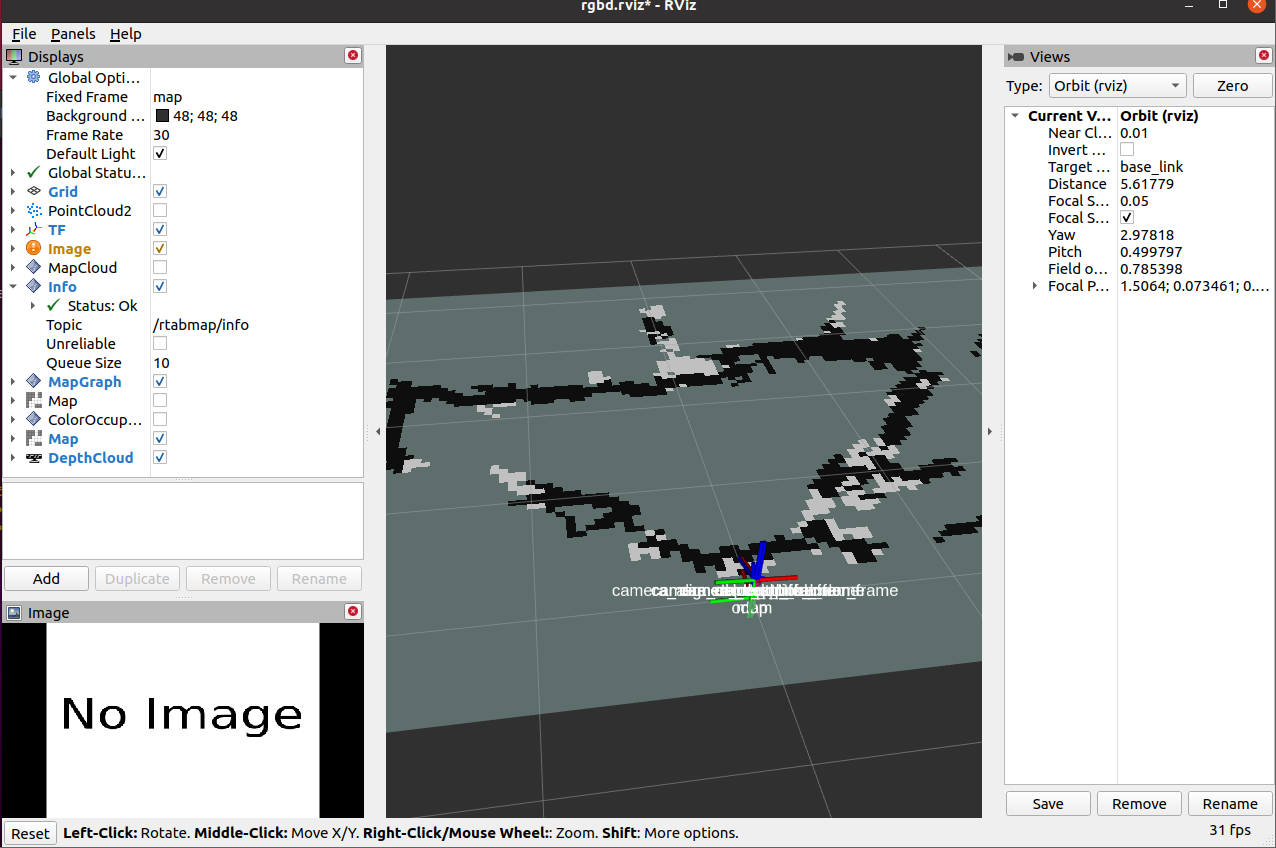Select the Grid display icon

(34, 191)
